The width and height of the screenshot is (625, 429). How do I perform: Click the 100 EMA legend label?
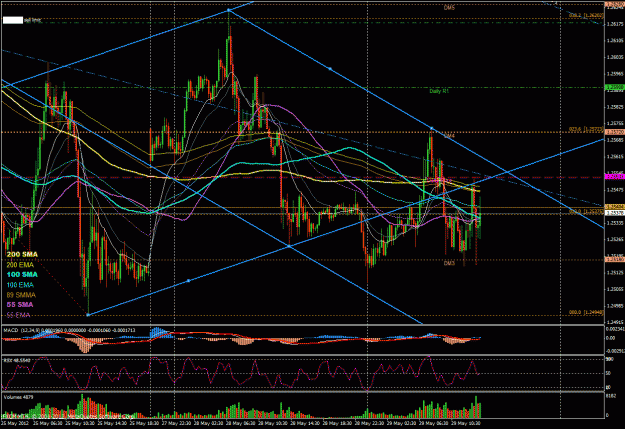tap(20, 285)
